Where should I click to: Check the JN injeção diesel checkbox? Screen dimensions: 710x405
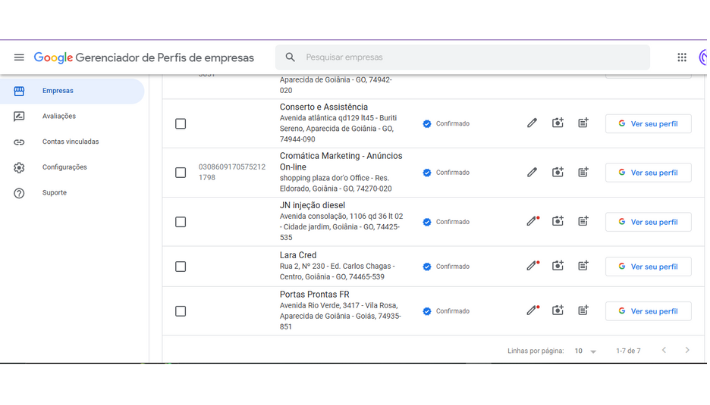point(181,222)
